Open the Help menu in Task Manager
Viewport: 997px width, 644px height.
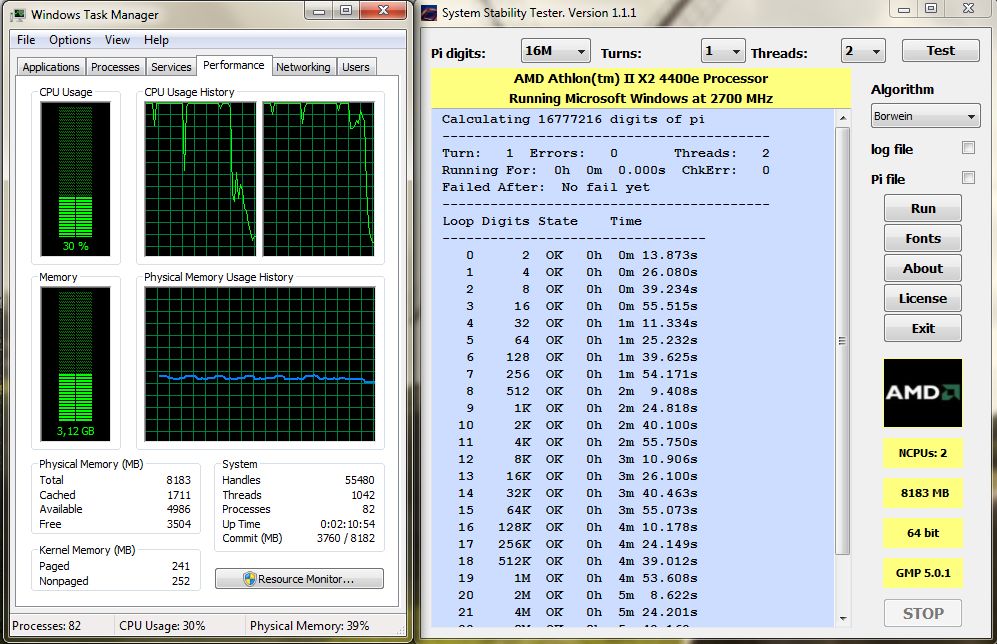156,40
